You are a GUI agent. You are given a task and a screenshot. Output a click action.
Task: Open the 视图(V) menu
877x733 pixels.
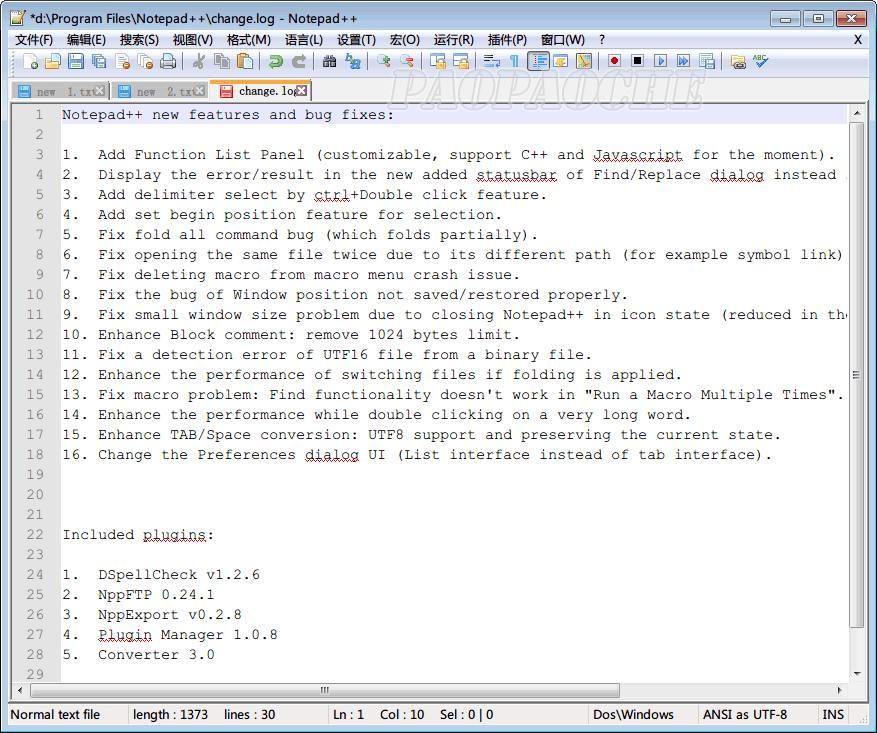coord(193,40)
